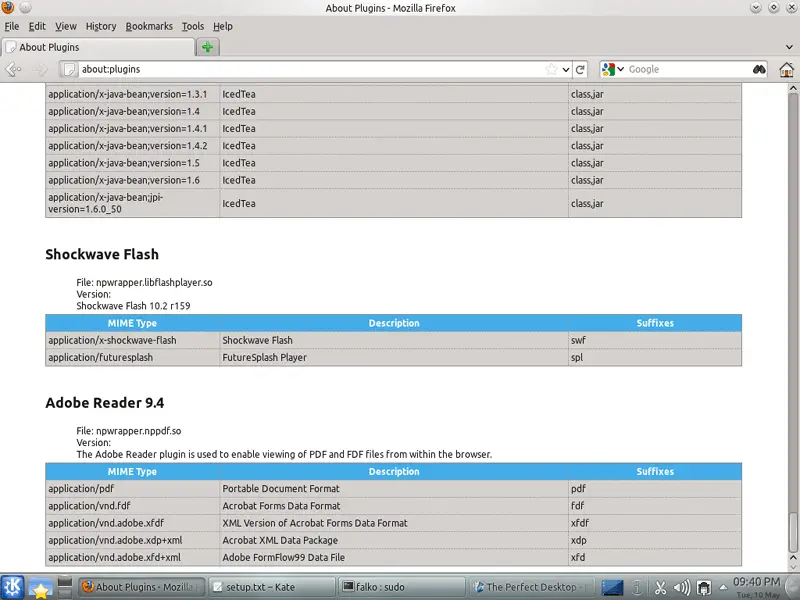
Task: Open the Help menu
Action: point(223,26)
